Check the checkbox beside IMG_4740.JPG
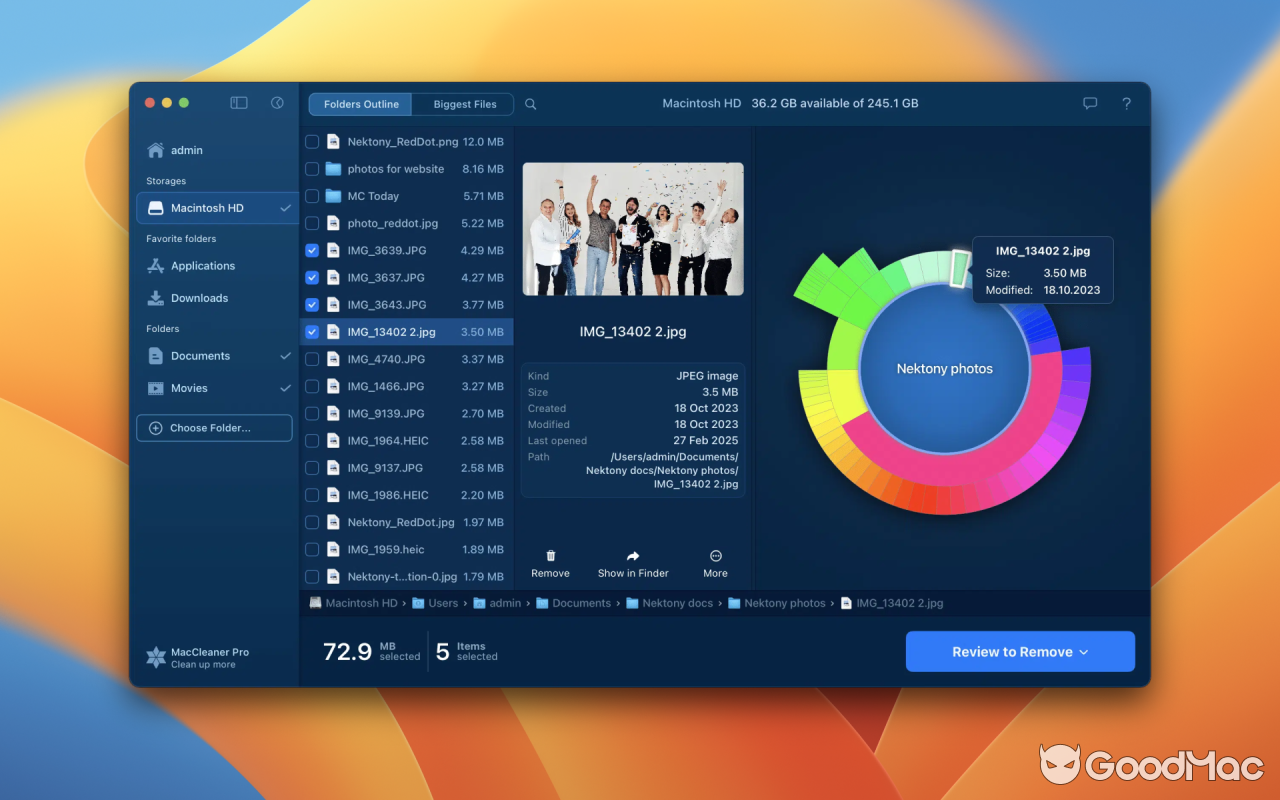Screen dimensions: 1280x800 tap(312, 358)
